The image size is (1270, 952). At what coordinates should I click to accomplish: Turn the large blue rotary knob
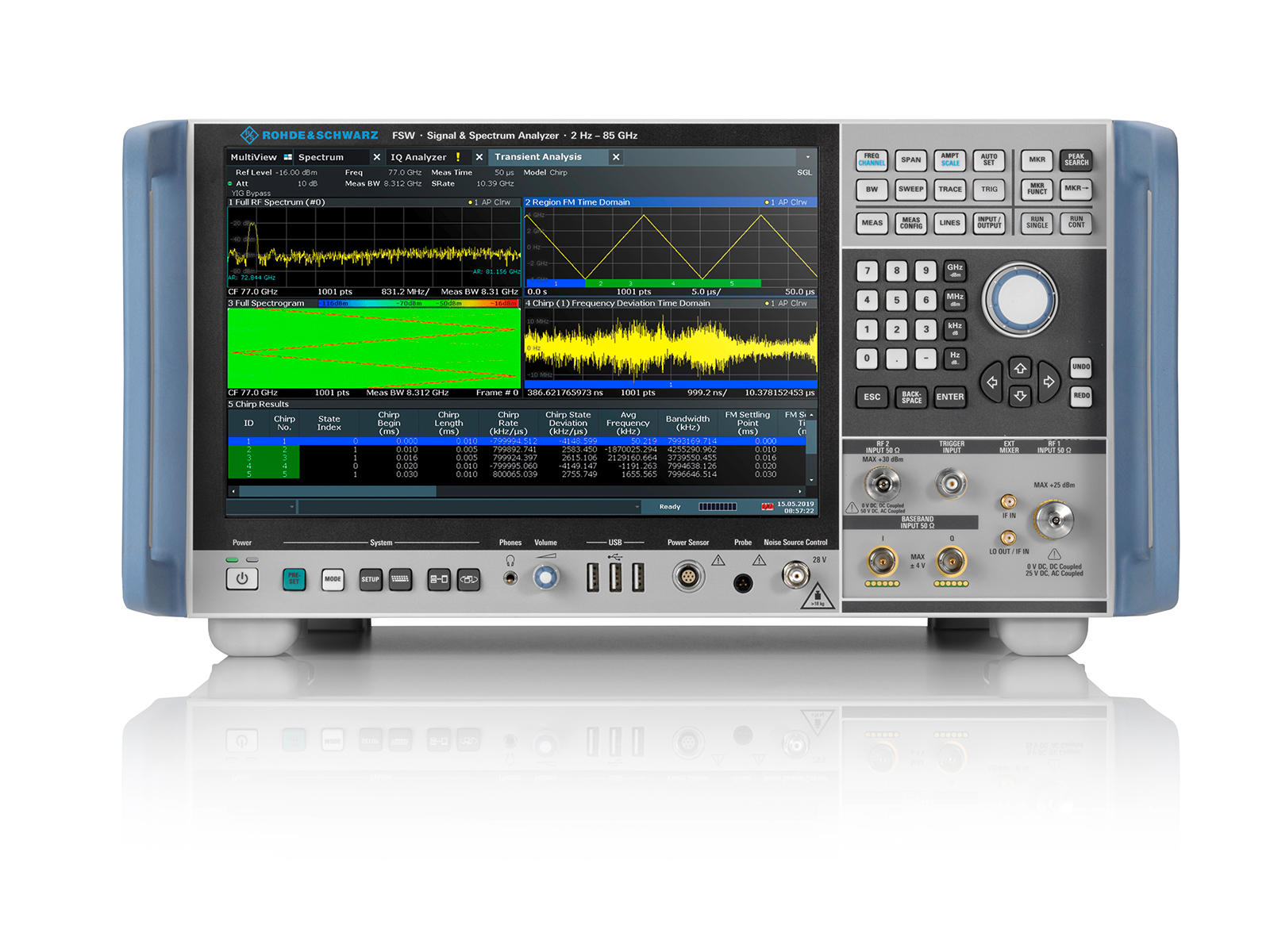[x=1020, y=300]
